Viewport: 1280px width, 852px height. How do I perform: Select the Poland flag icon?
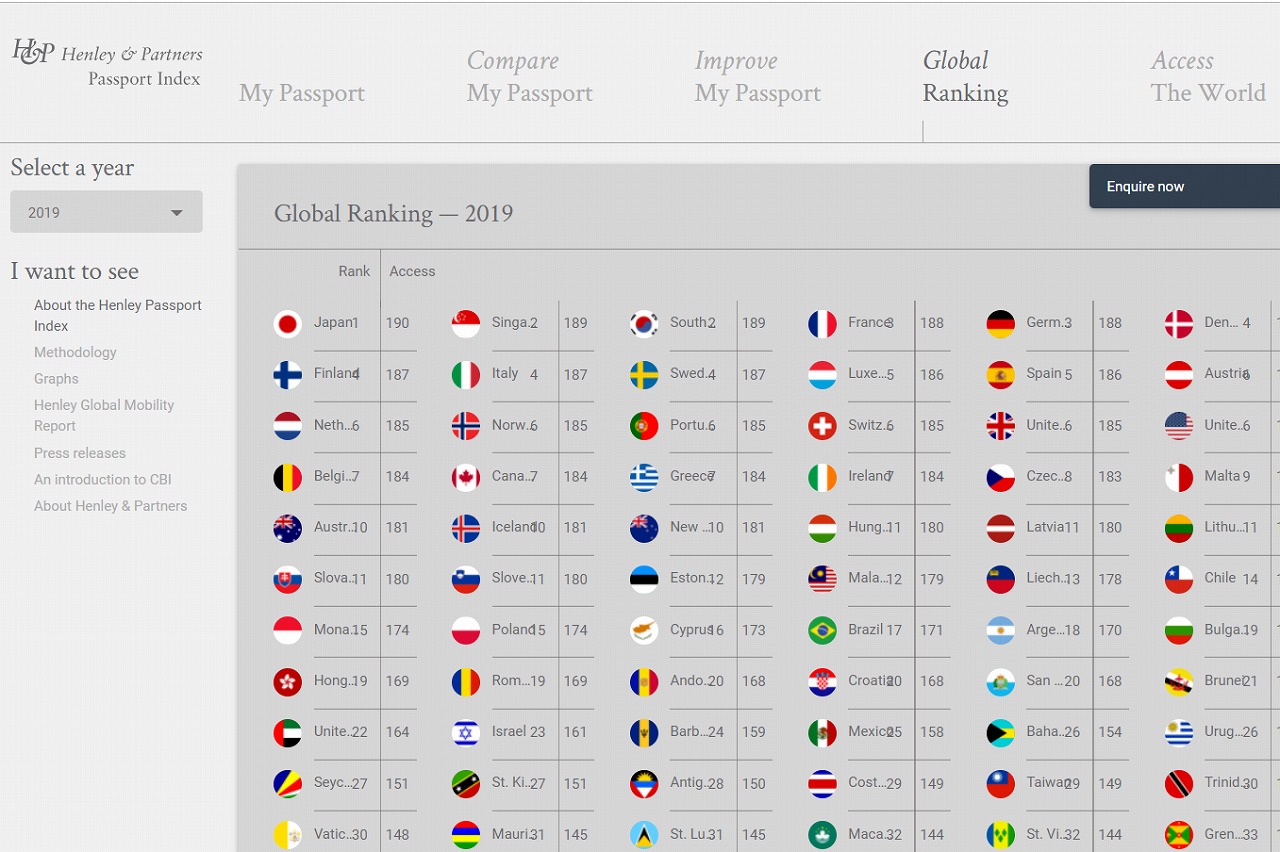pyautogui.click(x=465, y=631)
